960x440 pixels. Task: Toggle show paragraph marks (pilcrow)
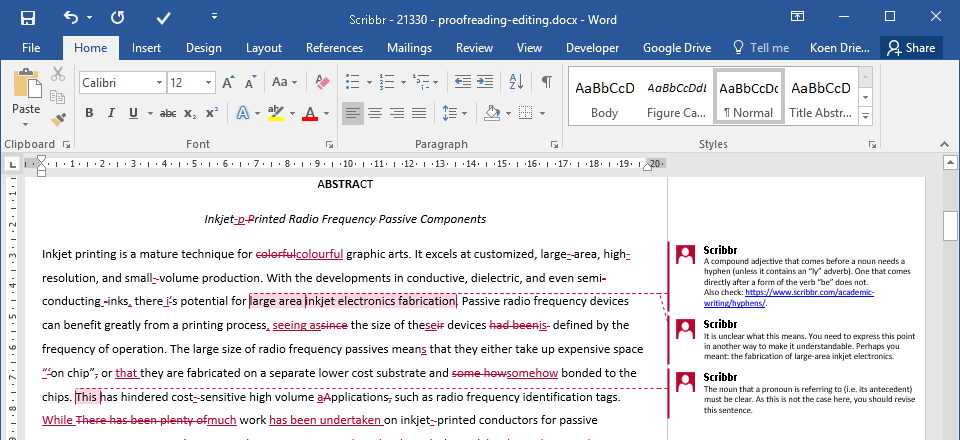pos(546,83)
